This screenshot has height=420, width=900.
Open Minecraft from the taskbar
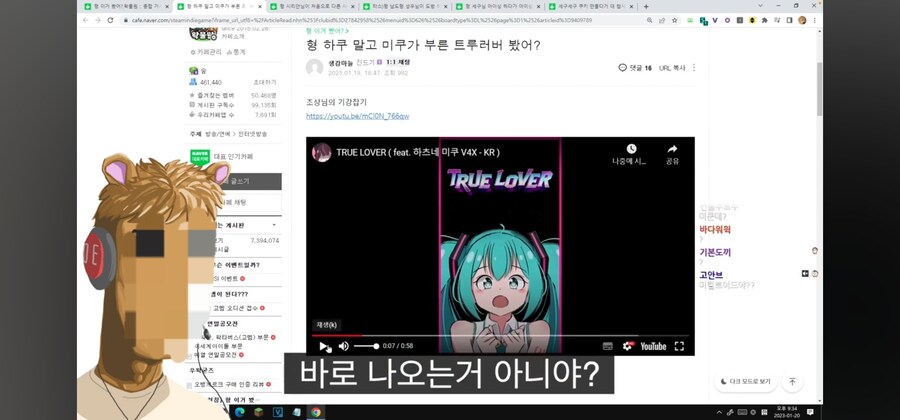(x=258, y=412)
